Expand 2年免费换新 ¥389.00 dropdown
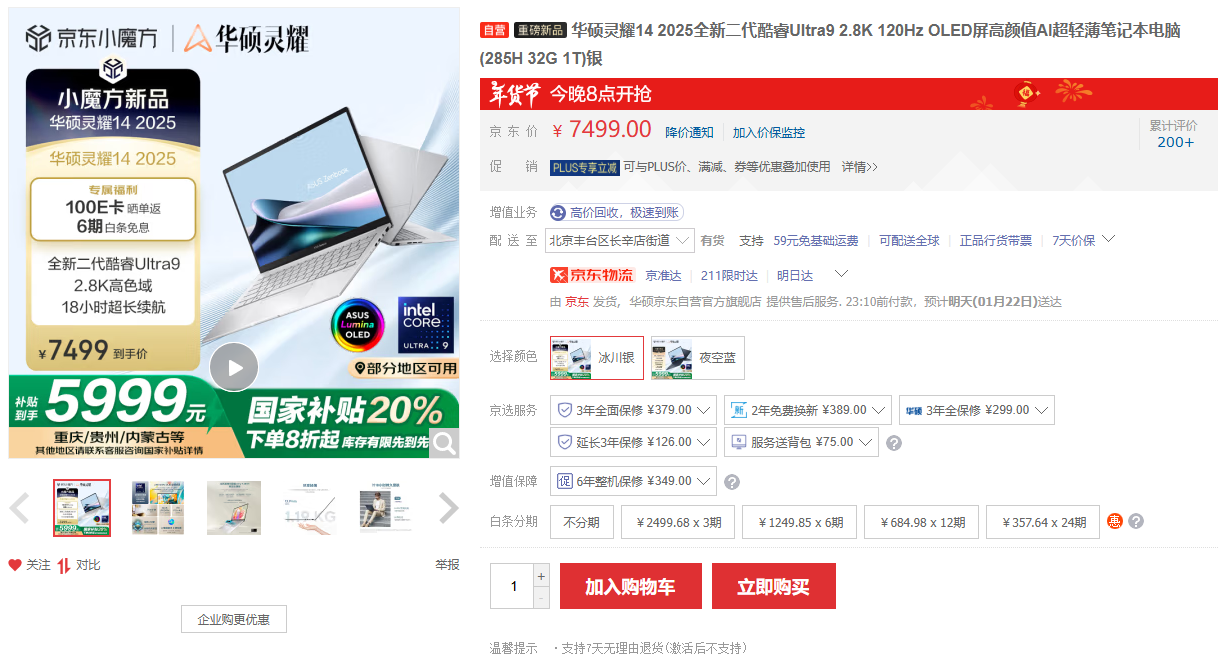The height and width of the screenshot is (664, 1224). point(808,410)
